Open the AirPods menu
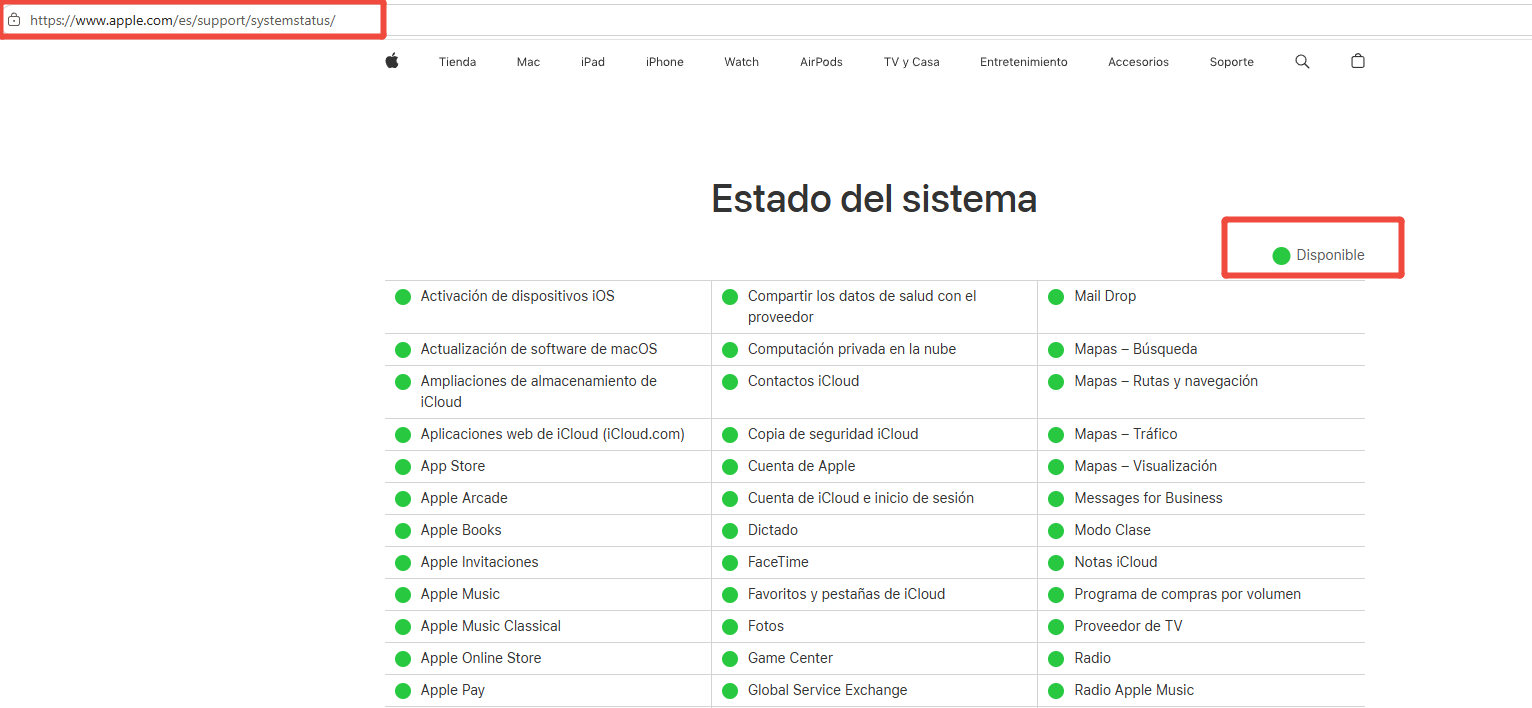Viewport: 1532px width, 708px height. (x=821, y=62)
